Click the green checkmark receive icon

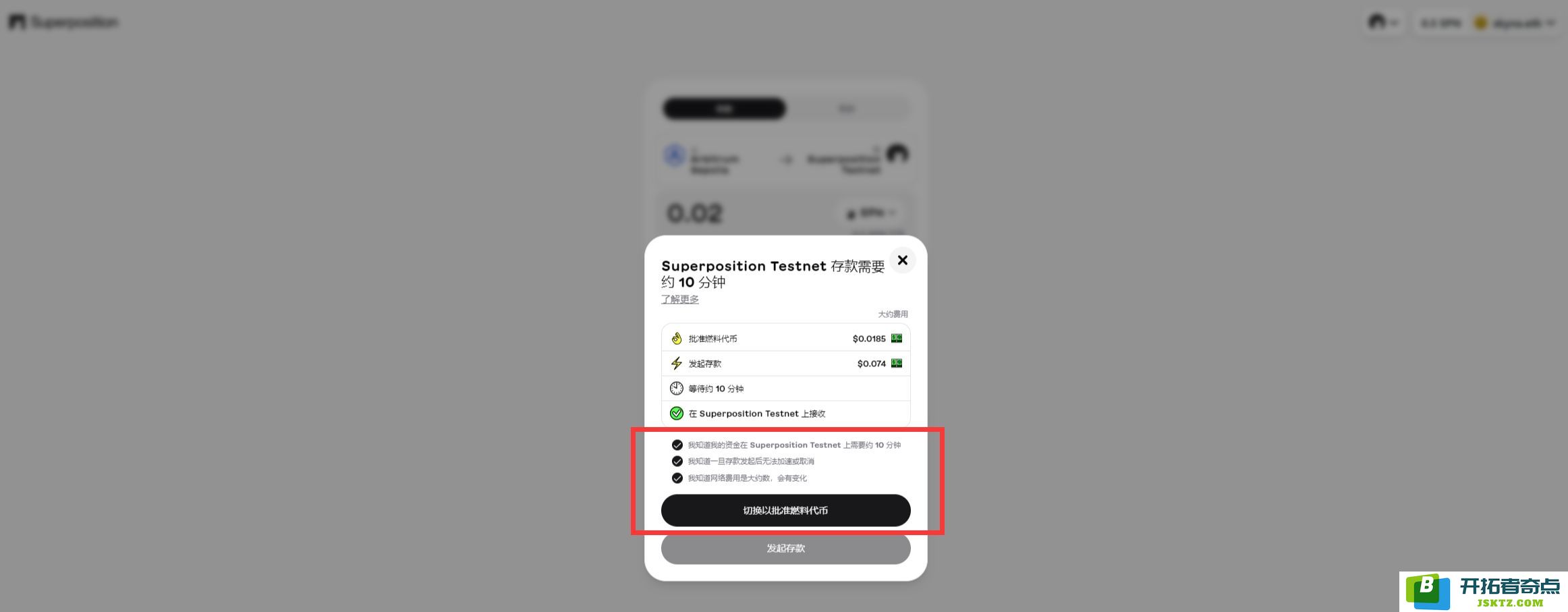[x=676, y=413]
